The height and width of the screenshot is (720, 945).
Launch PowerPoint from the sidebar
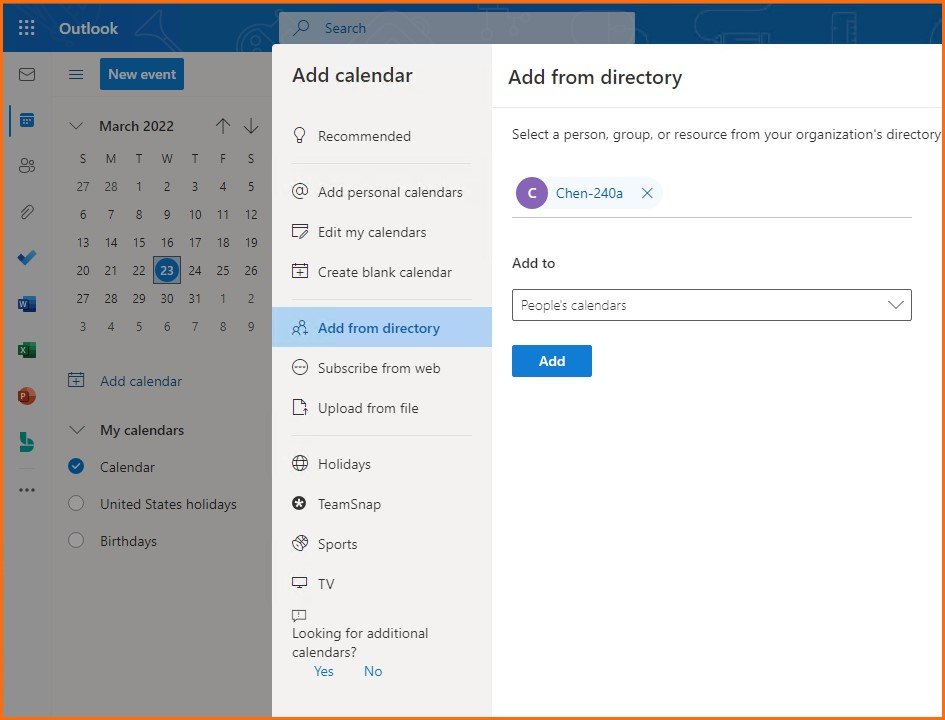pos(27,396)
